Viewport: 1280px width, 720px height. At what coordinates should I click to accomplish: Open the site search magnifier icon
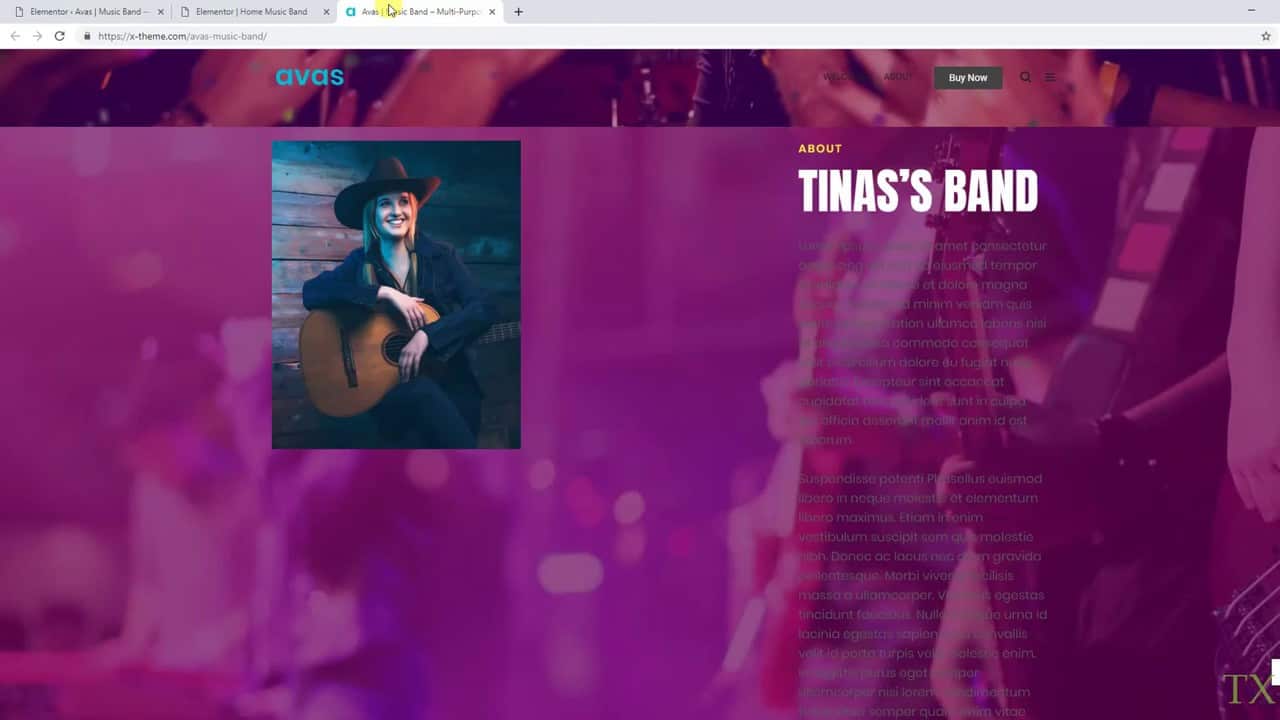1025,77
